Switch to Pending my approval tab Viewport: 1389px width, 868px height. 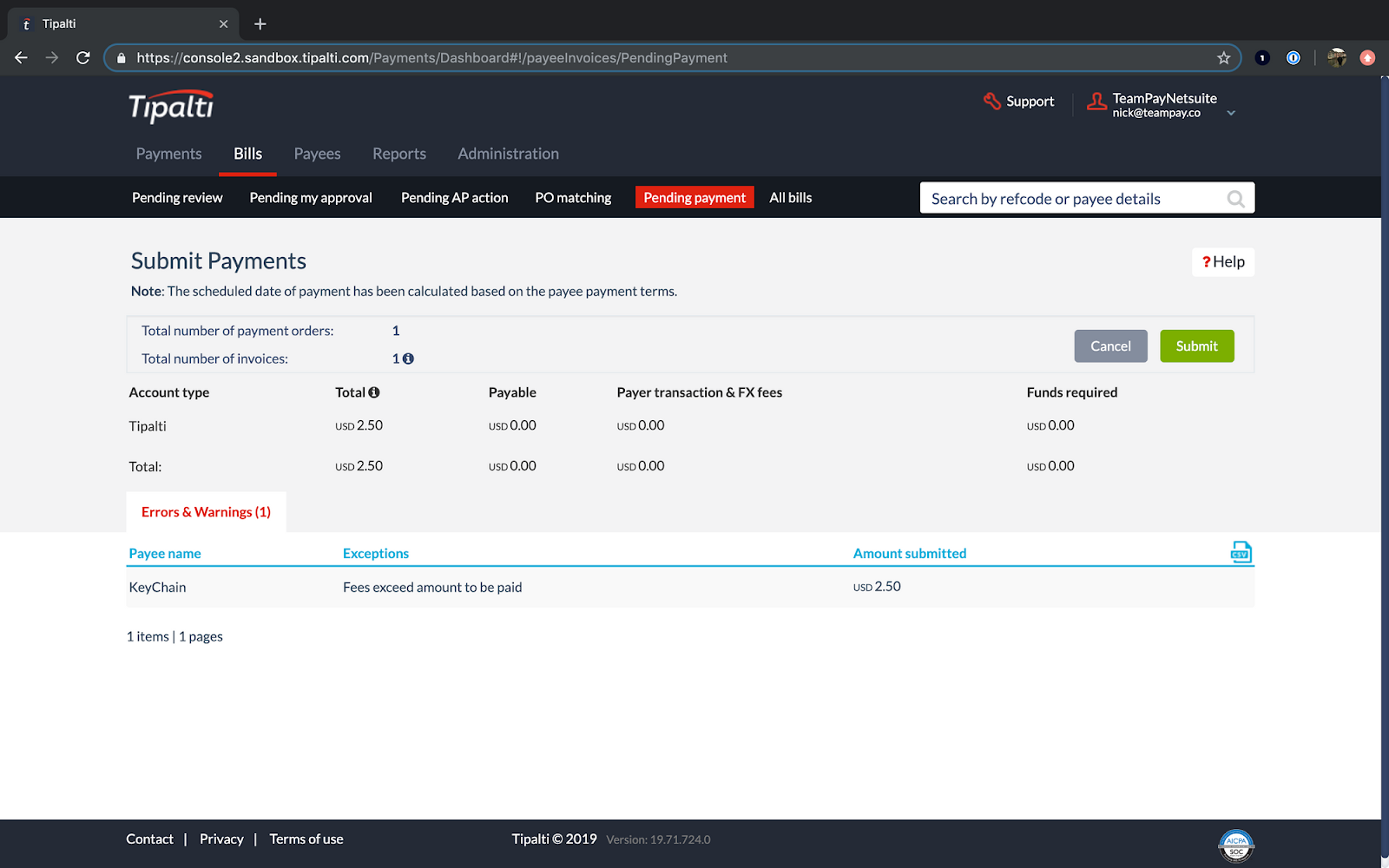[x=311, y=198]
